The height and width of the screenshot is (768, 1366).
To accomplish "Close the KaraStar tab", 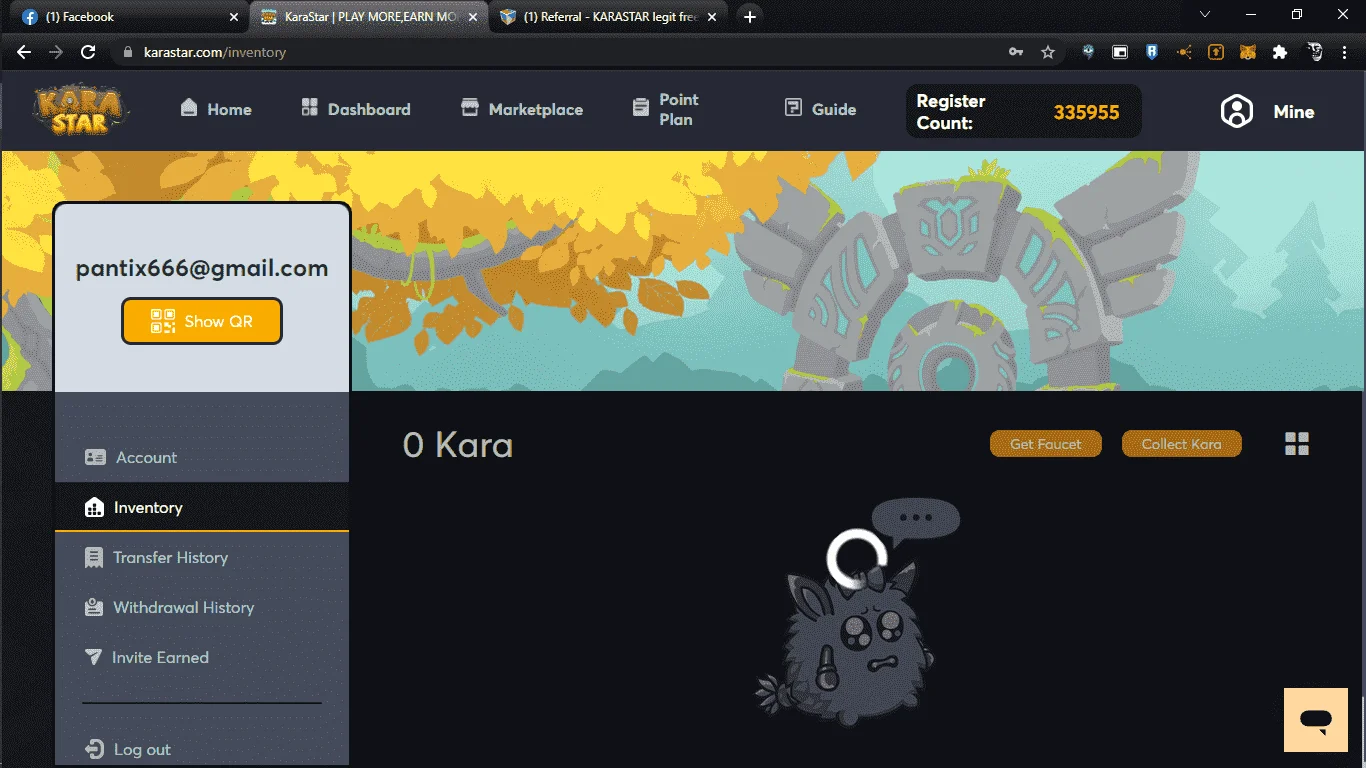I will (473, 17).
